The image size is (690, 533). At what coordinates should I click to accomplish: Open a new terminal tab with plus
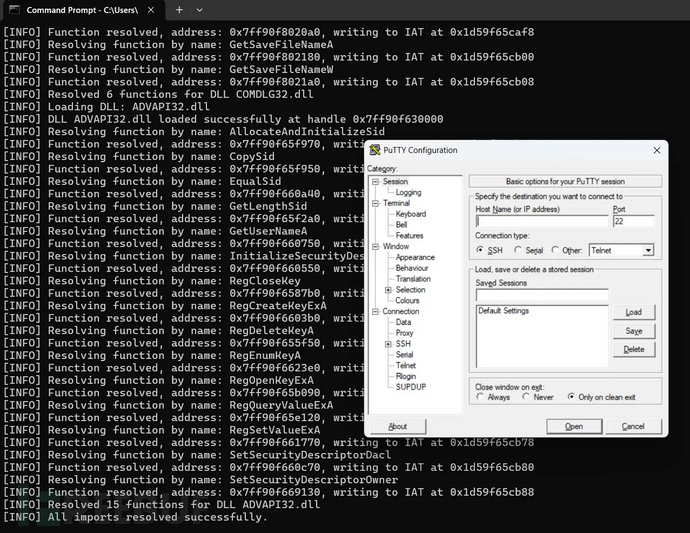[179, 10]
